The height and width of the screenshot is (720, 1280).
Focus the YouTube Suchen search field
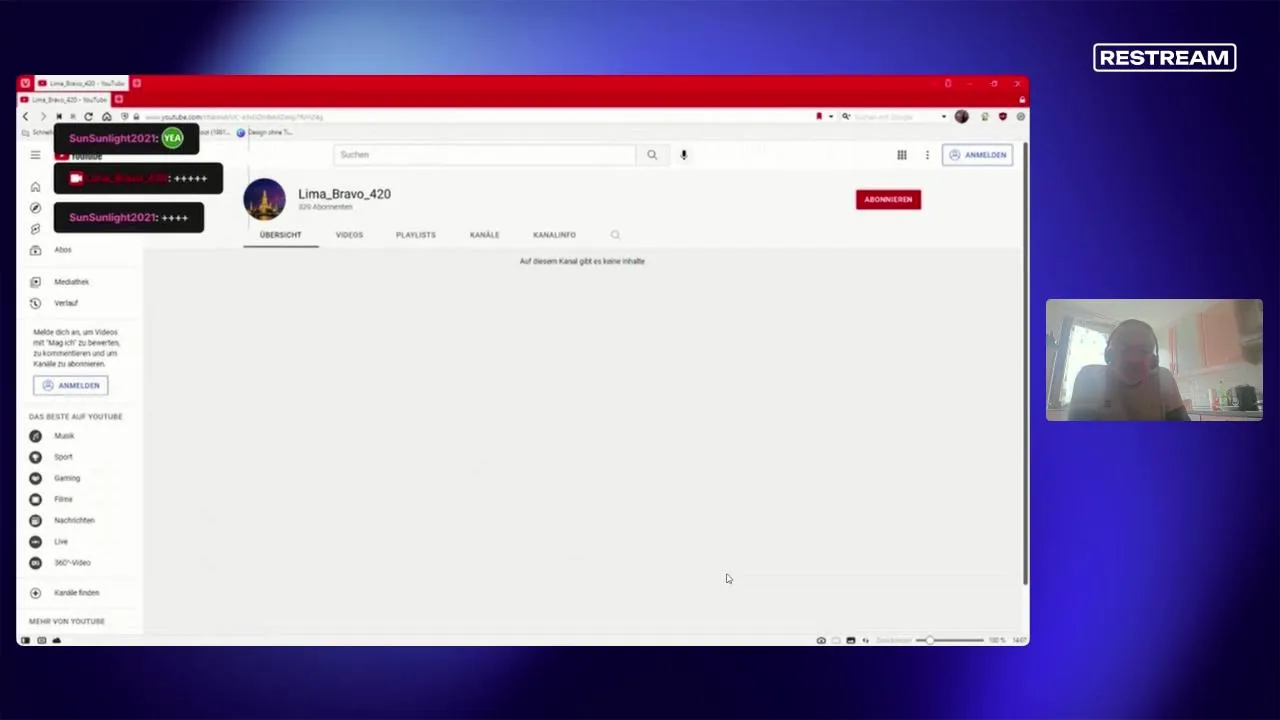pos(485,155)
